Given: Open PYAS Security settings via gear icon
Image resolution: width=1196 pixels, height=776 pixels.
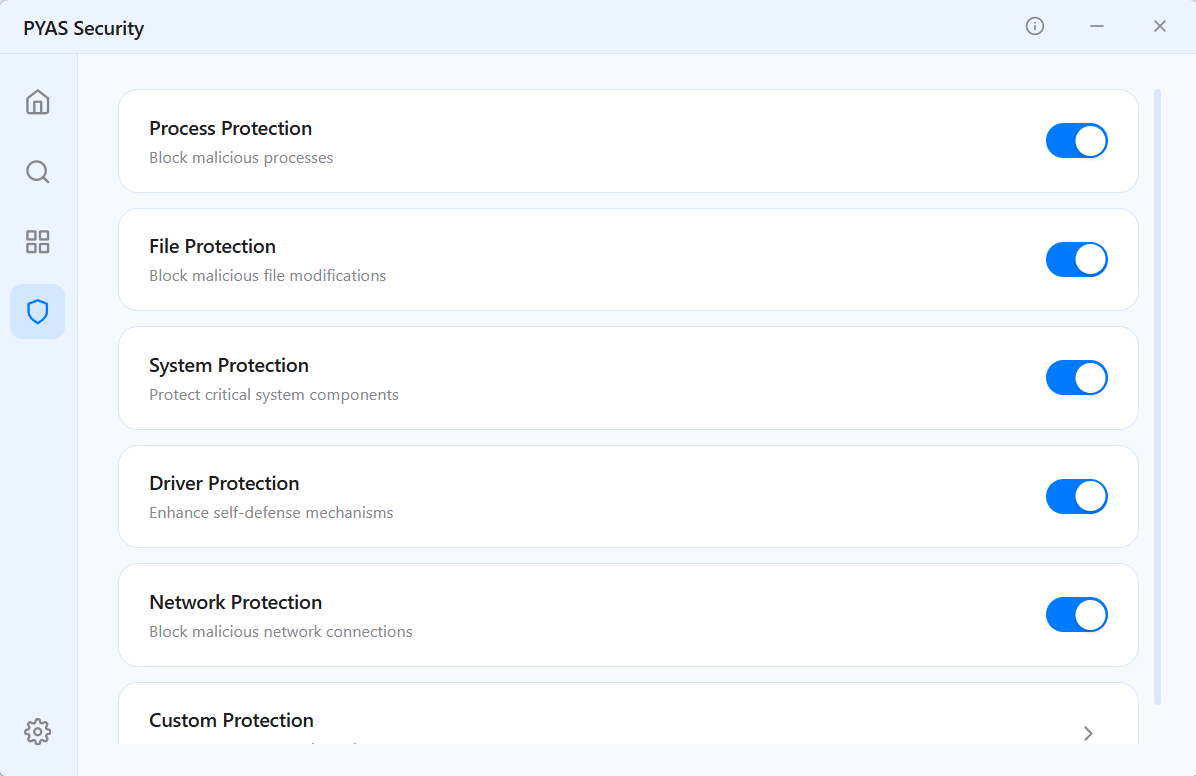Looking at the screenshot, I should (37, 731).
